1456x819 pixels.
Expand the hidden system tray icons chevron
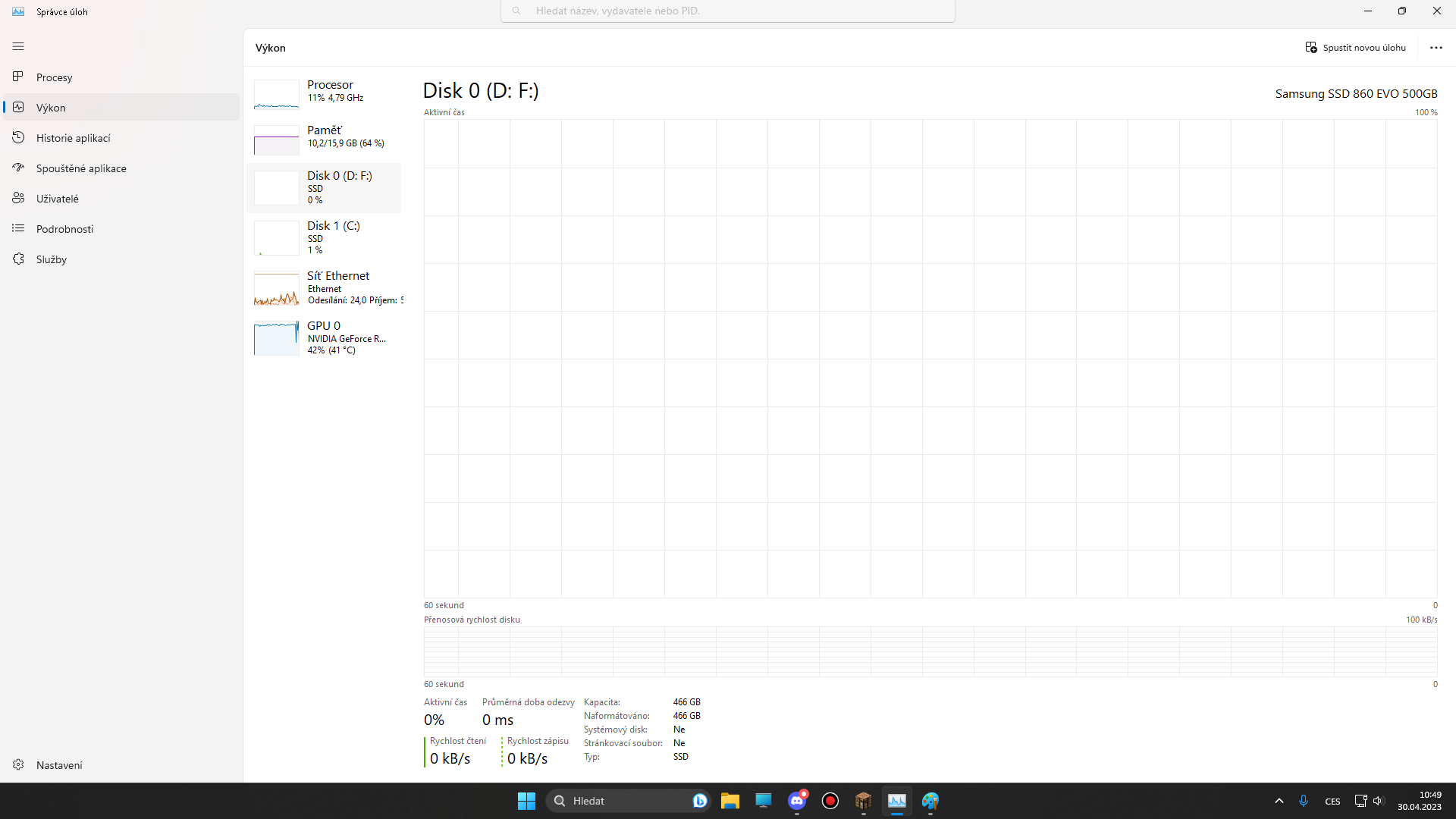tap(1279, 801)
